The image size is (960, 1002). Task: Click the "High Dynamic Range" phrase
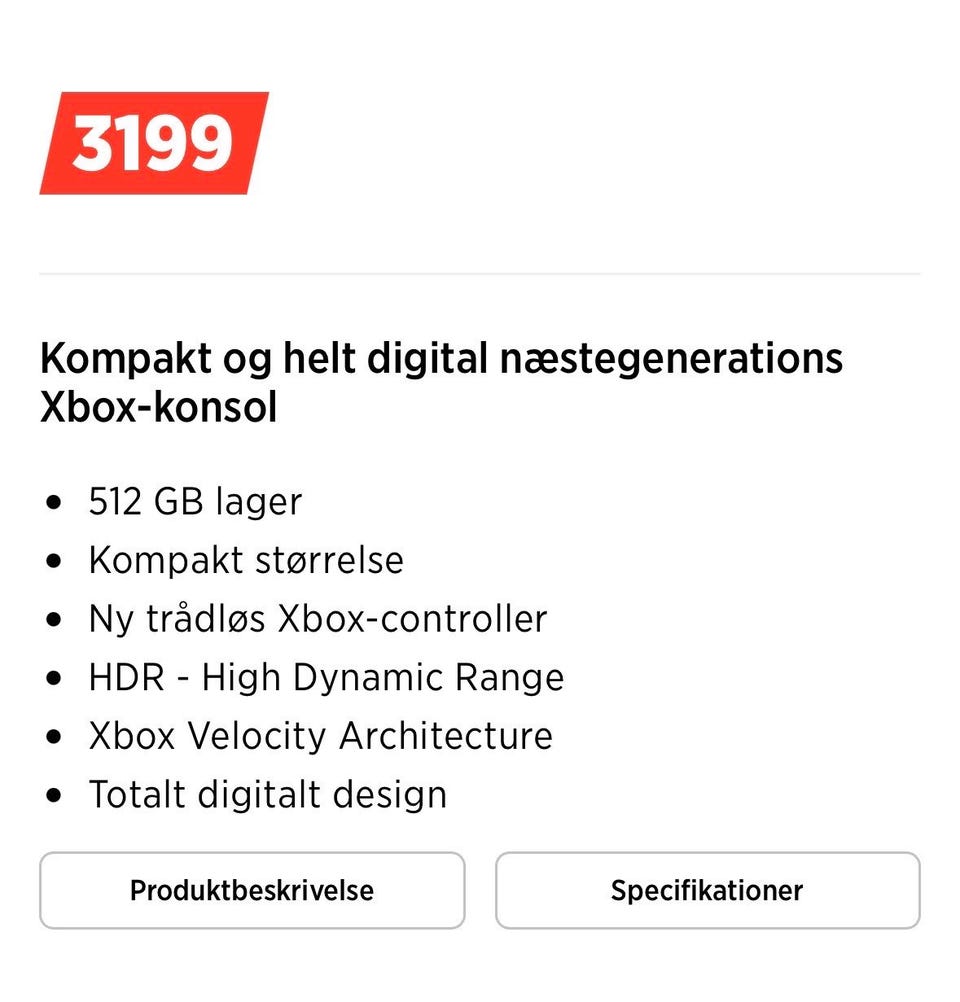click(x=383, y=678)
